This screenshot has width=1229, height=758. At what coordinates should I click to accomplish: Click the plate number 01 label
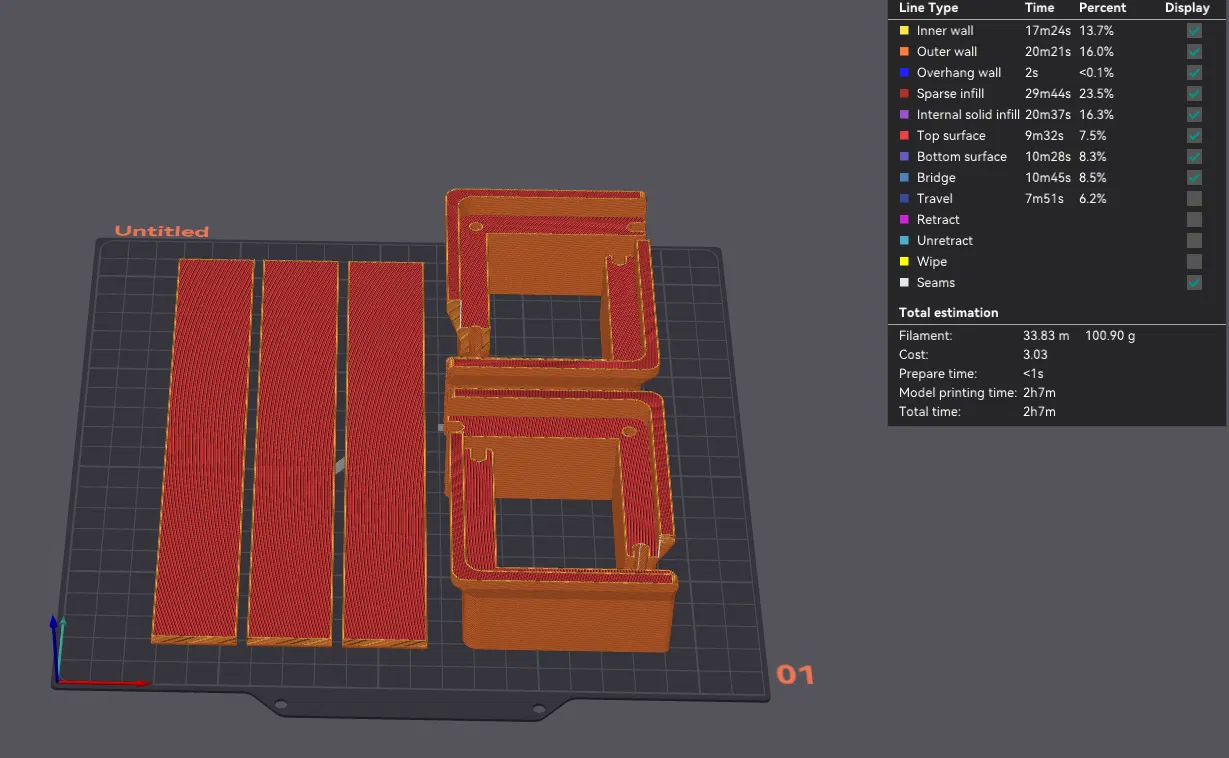click(795, 675)
